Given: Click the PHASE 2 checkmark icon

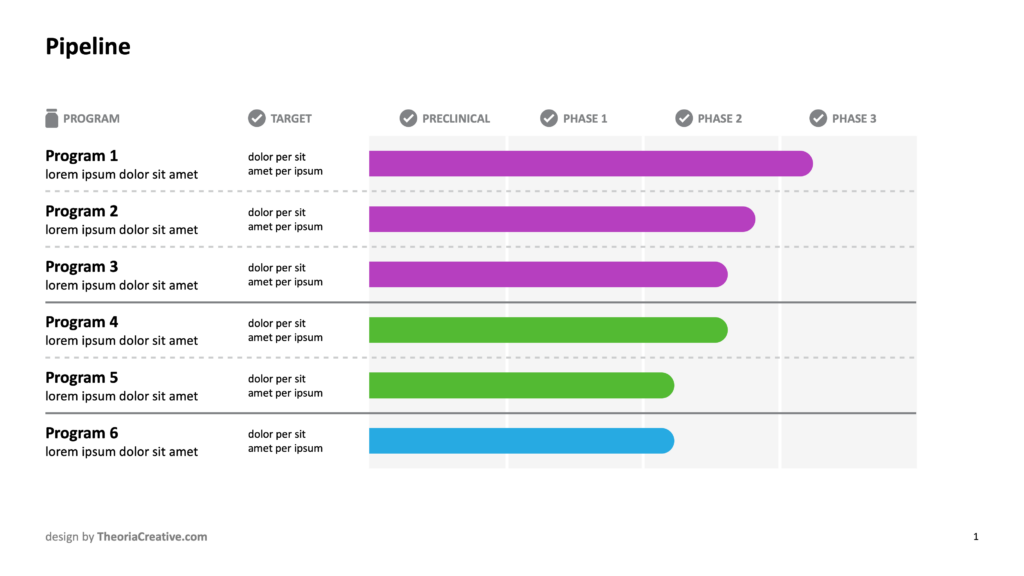Looking at the screenshot, I should point(684,118).
